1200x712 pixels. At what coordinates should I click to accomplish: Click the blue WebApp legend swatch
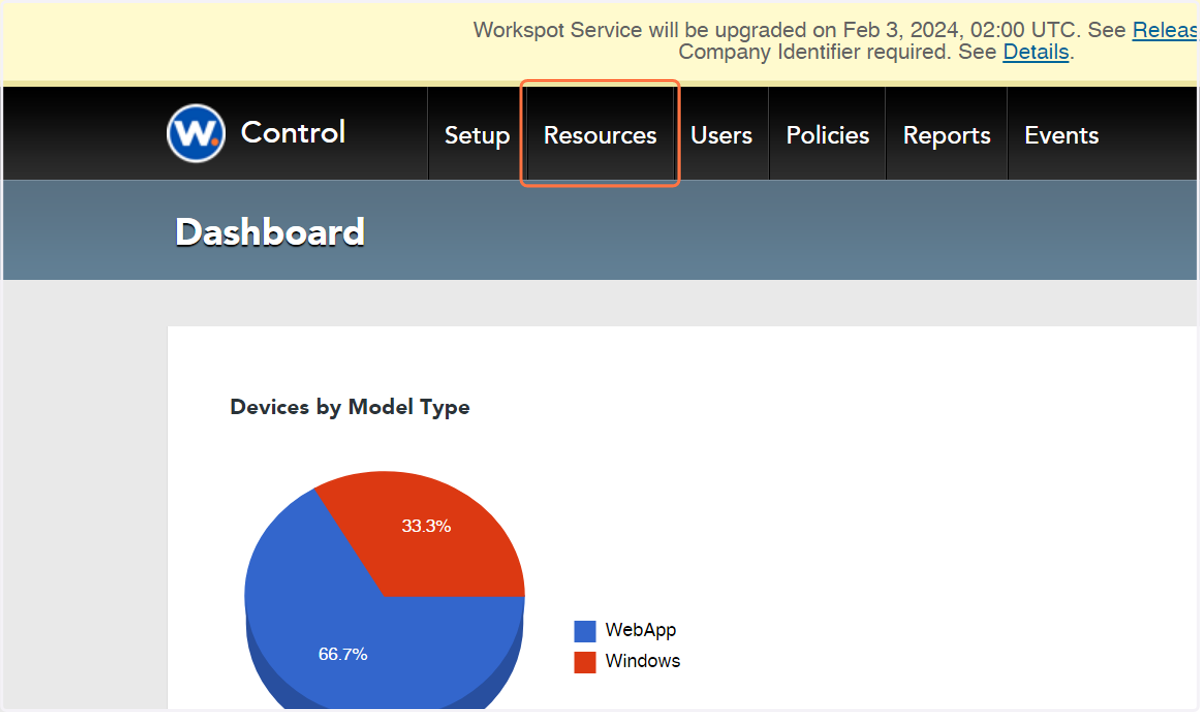[x=585, y=631]
